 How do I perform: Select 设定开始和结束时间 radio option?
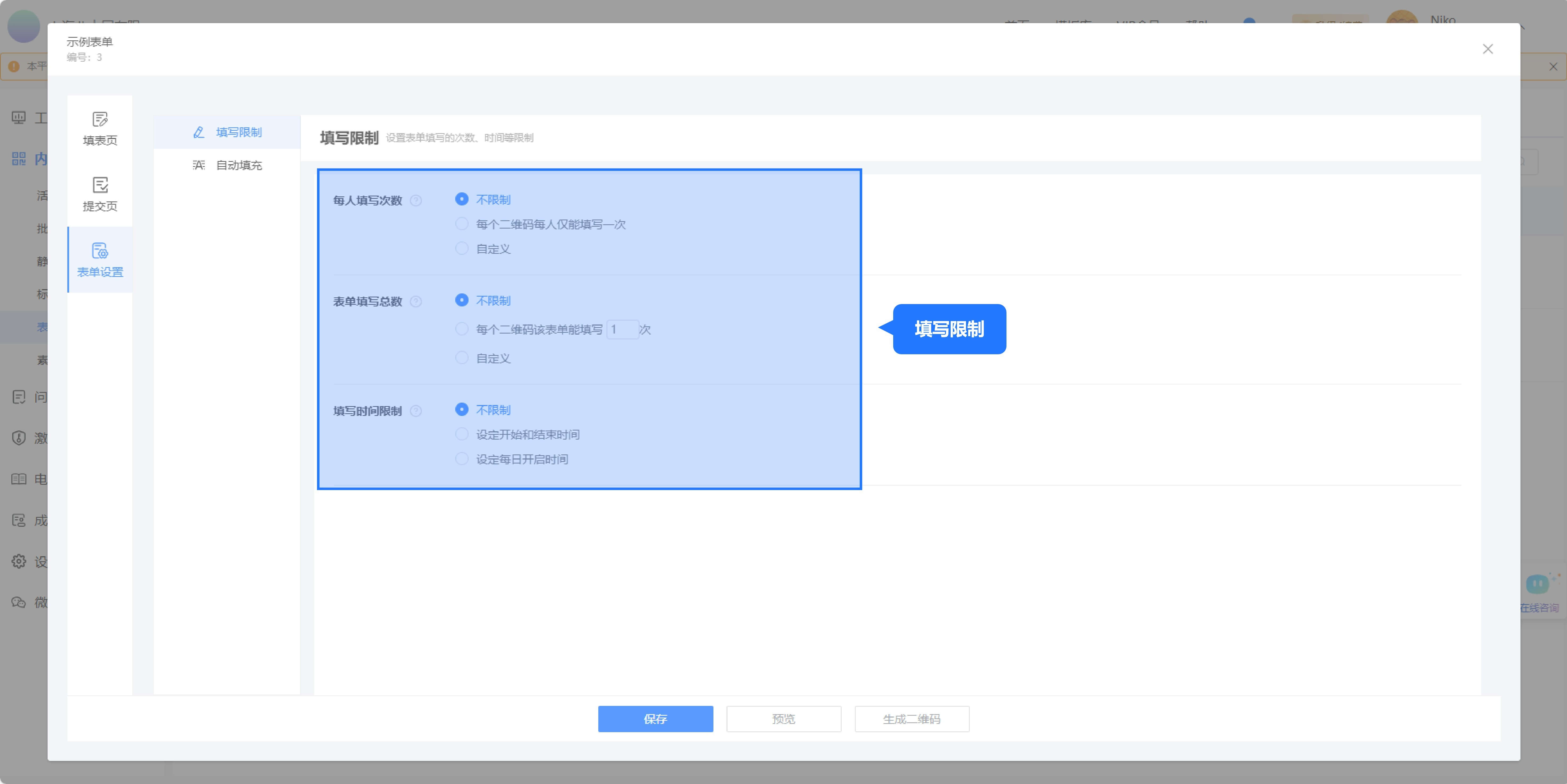462,435
